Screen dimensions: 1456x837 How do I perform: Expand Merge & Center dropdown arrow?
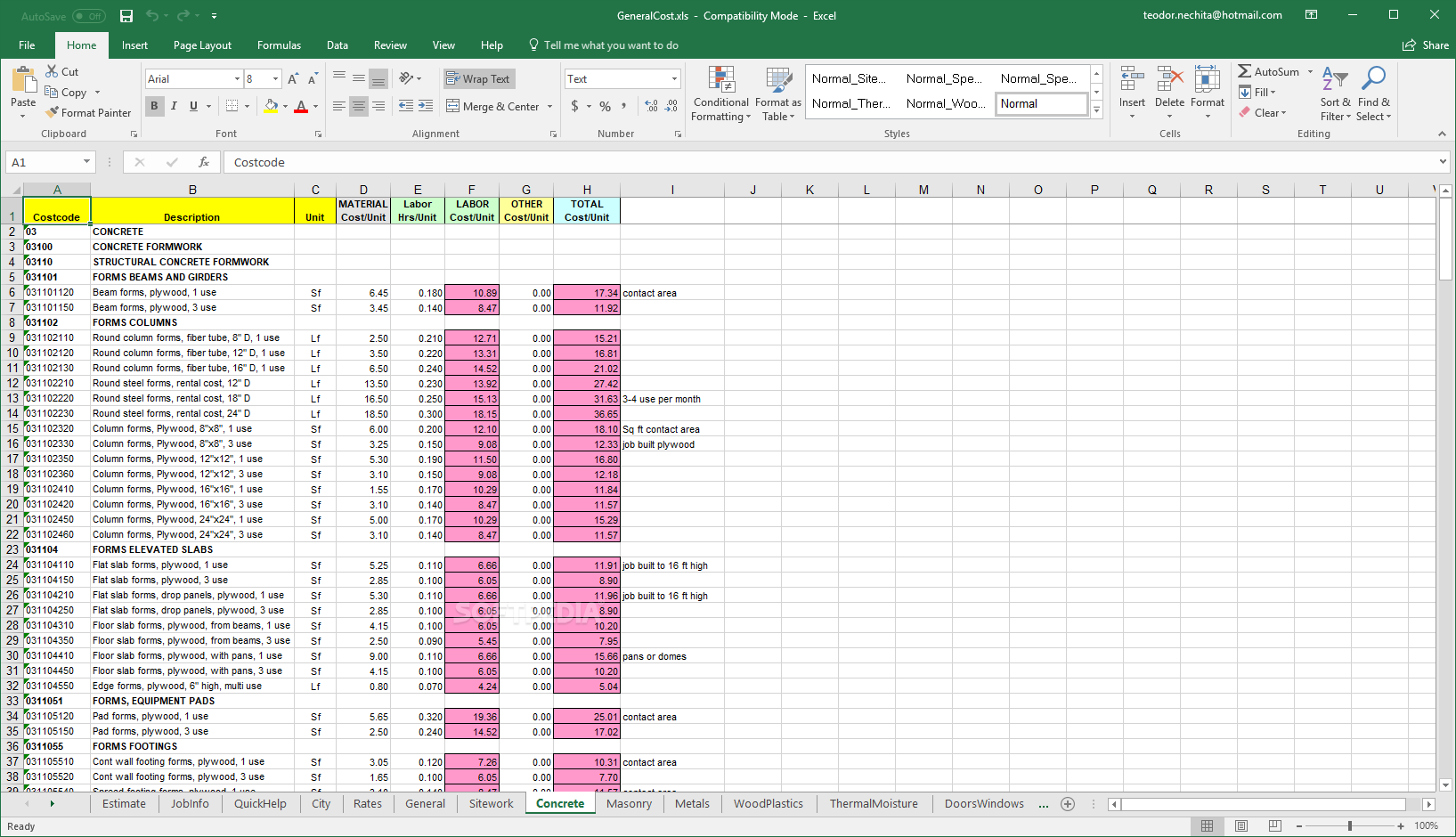coord(549,107)
